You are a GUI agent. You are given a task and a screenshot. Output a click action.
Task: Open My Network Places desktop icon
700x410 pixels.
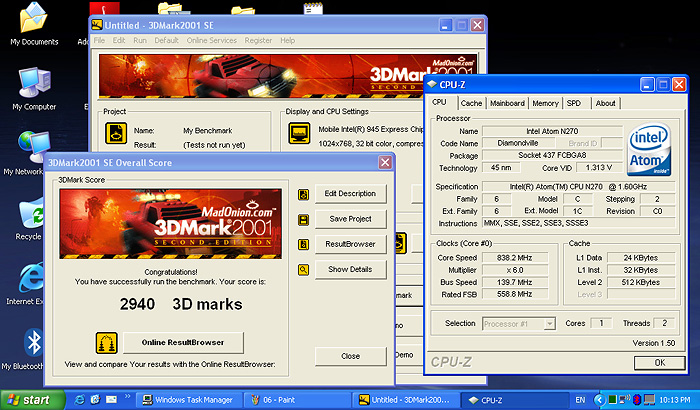pos(28,153)
